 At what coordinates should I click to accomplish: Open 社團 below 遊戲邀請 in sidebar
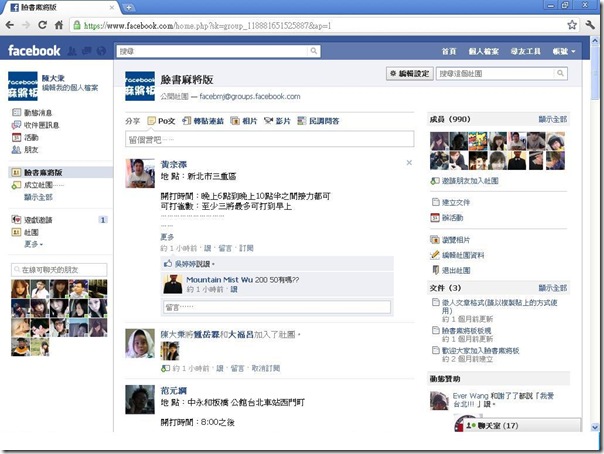click(25, 232)
